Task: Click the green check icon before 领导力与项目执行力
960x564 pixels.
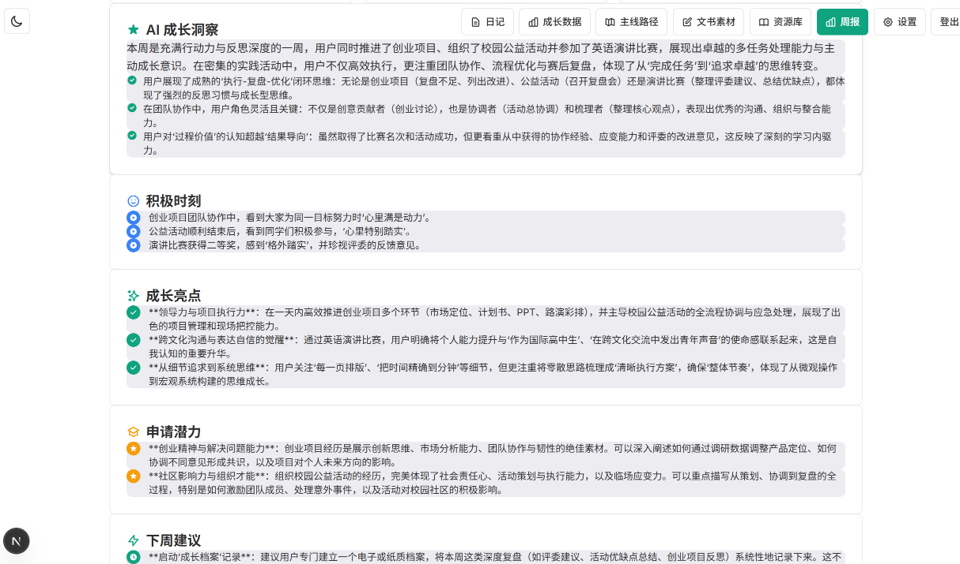Action: point(133,312)
